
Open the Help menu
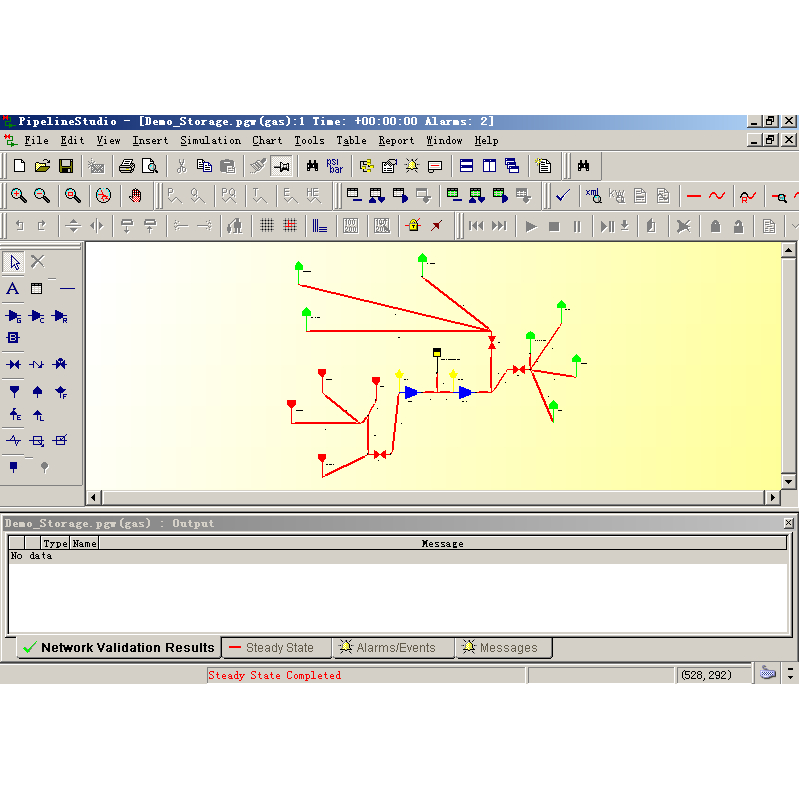point(486,141)
